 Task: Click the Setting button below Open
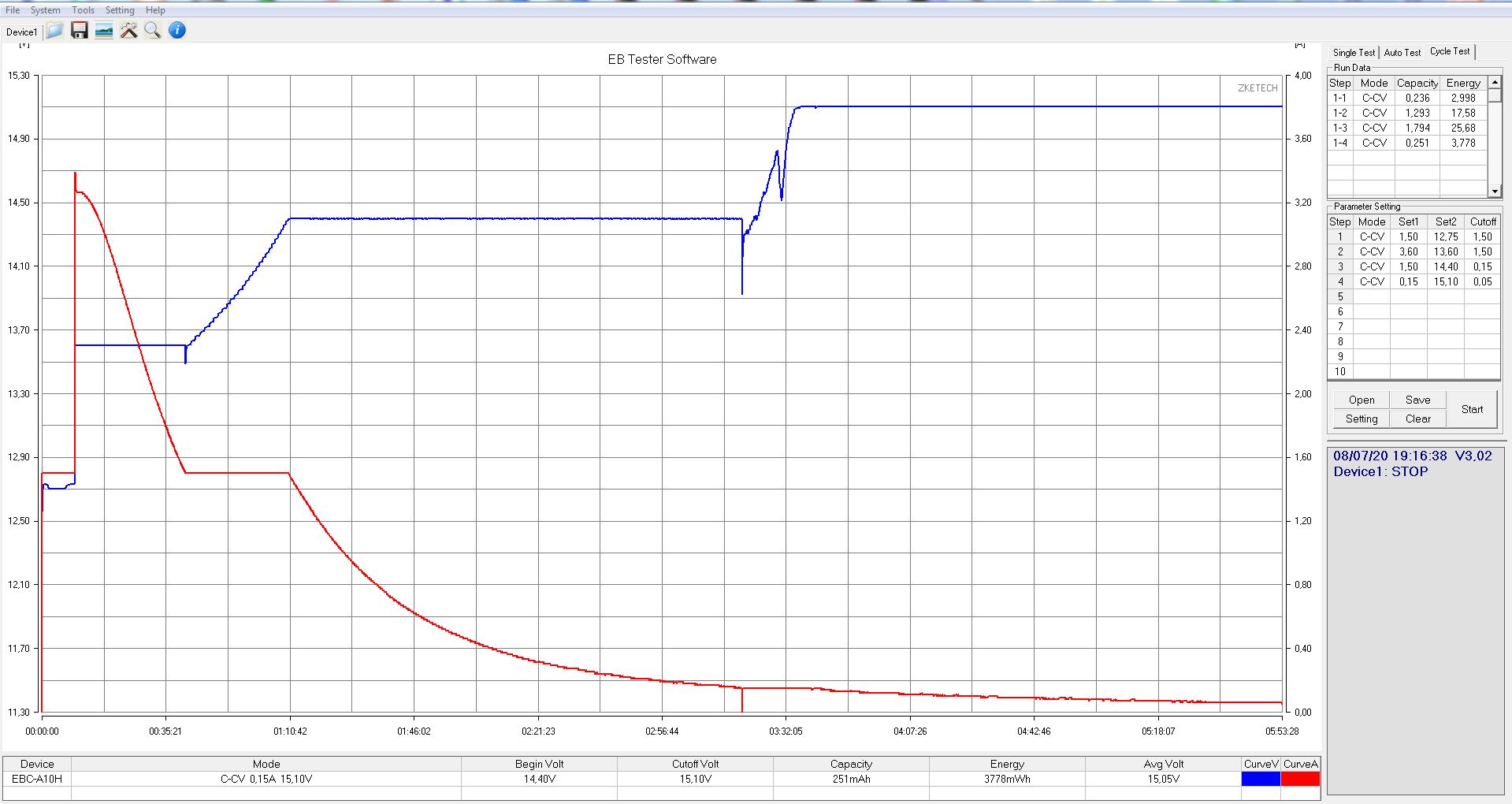click(x=1361, y=419)
